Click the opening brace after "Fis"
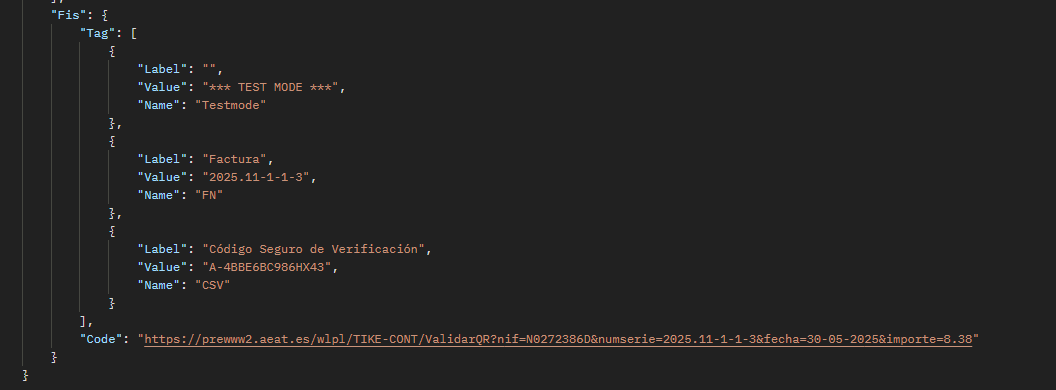The width and height of the screenshot is (1056, 390). tap(105, 14)
